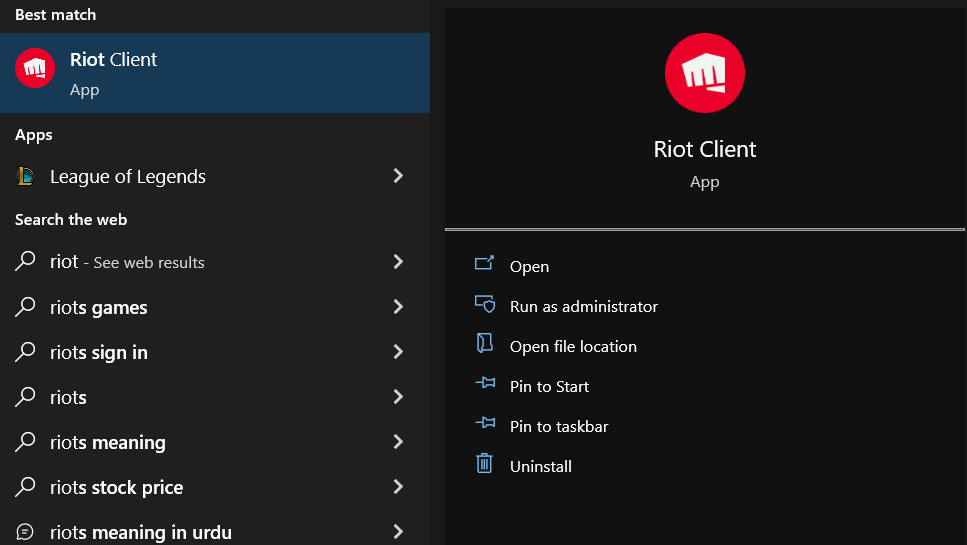The height and width of the screenshot is (545, 967).
Task: Click the pin icon next to Pin to Start
Action: click(485, 383)
